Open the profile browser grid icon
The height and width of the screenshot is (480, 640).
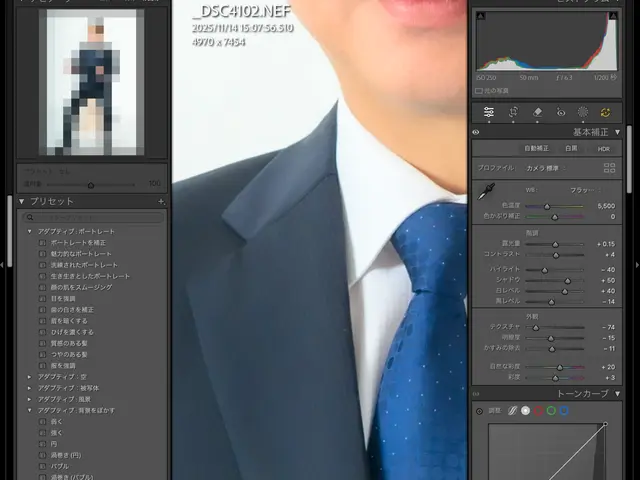[x=609, y=168]
